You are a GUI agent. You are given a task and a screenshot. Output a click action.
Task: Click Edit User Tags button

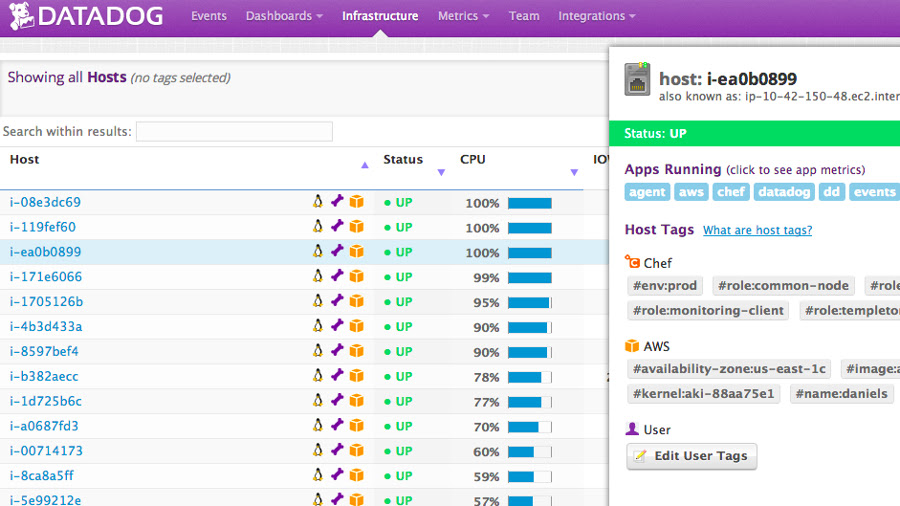click(x=692, y=456)
